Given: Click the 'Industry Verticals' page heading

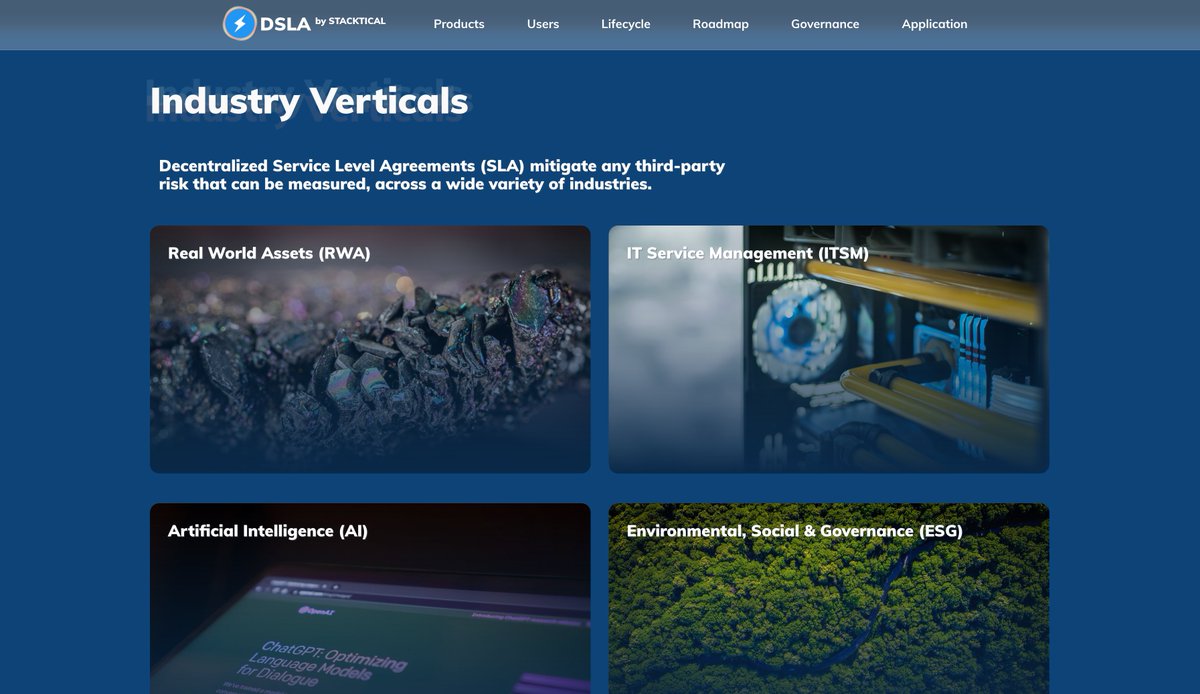Looking at the screenshot, I should tap(308, 100).
